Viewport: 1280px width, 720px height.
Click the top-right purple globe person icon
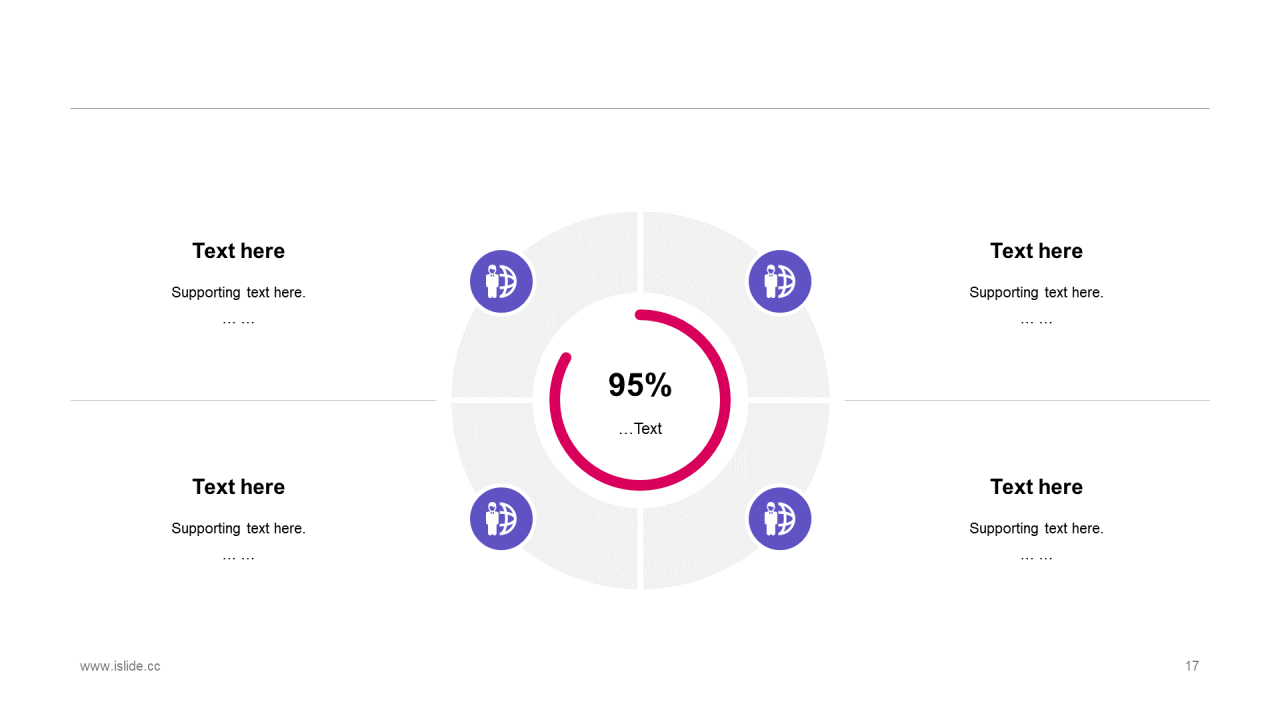pyautogui.click(x=779, y=281)
